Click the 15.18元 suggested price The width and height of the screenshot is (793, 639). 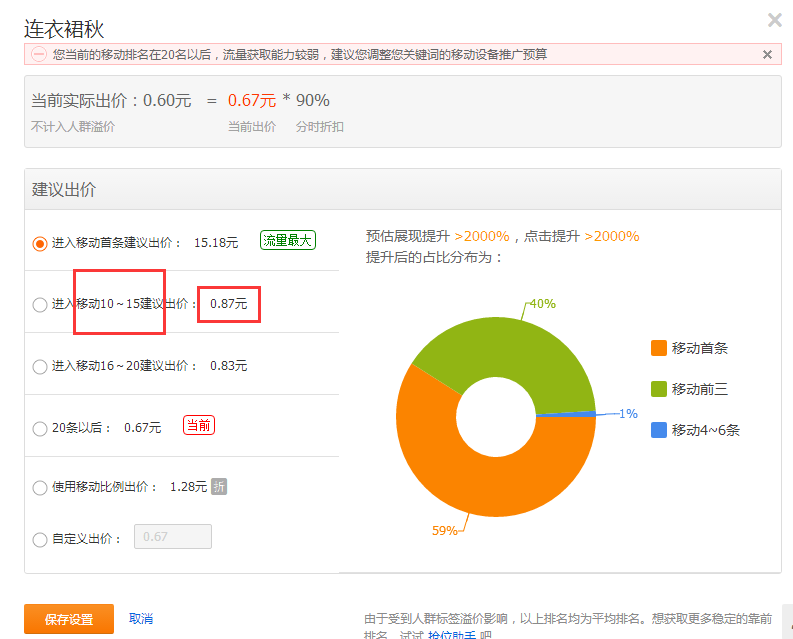click(x=216, y=243)
